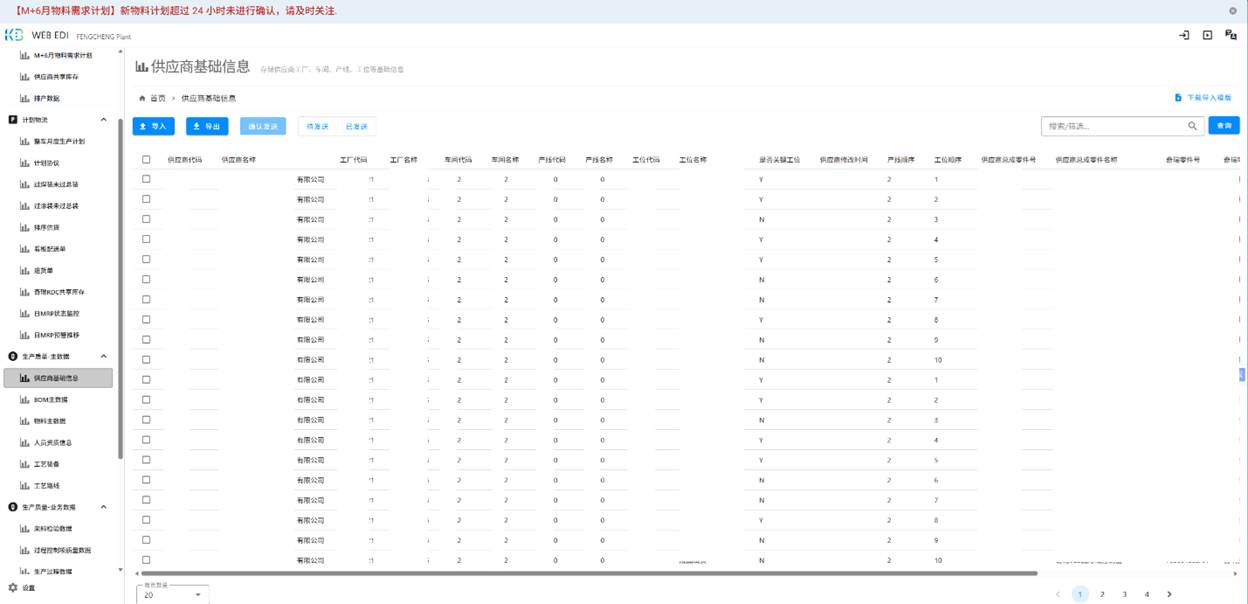Collapse the 计划物流 sidebar section
Image resolution: width=1248 pixels, height=604 pixels.
[104, 120]
